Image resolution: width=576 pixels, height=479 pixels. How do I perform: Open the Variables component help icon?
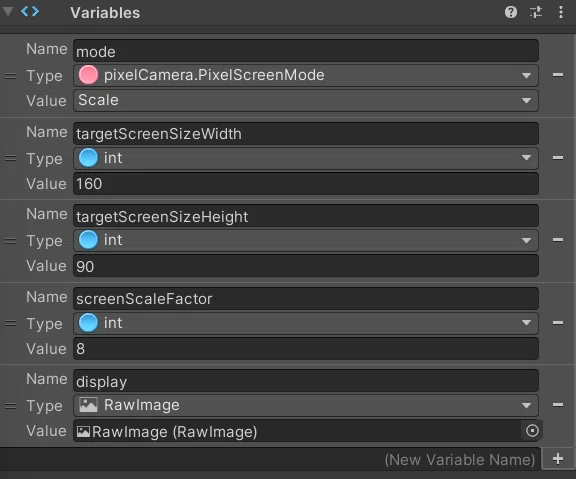point(511,12)
